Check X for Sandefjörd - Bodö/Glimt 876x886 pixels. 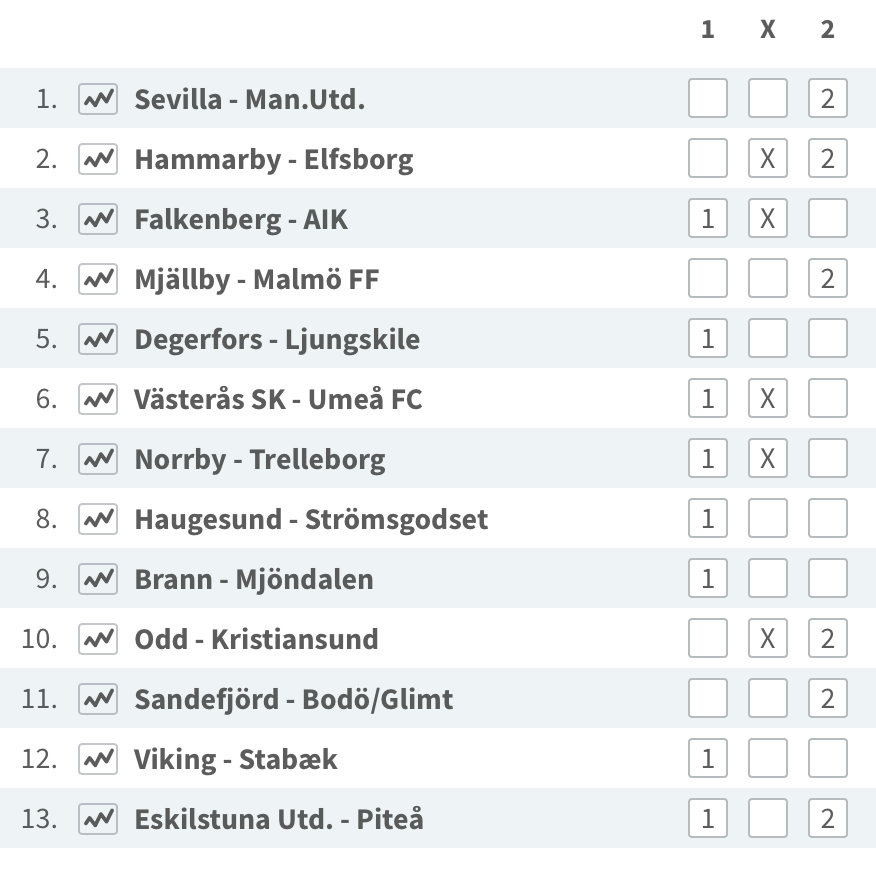coord(767,698)
